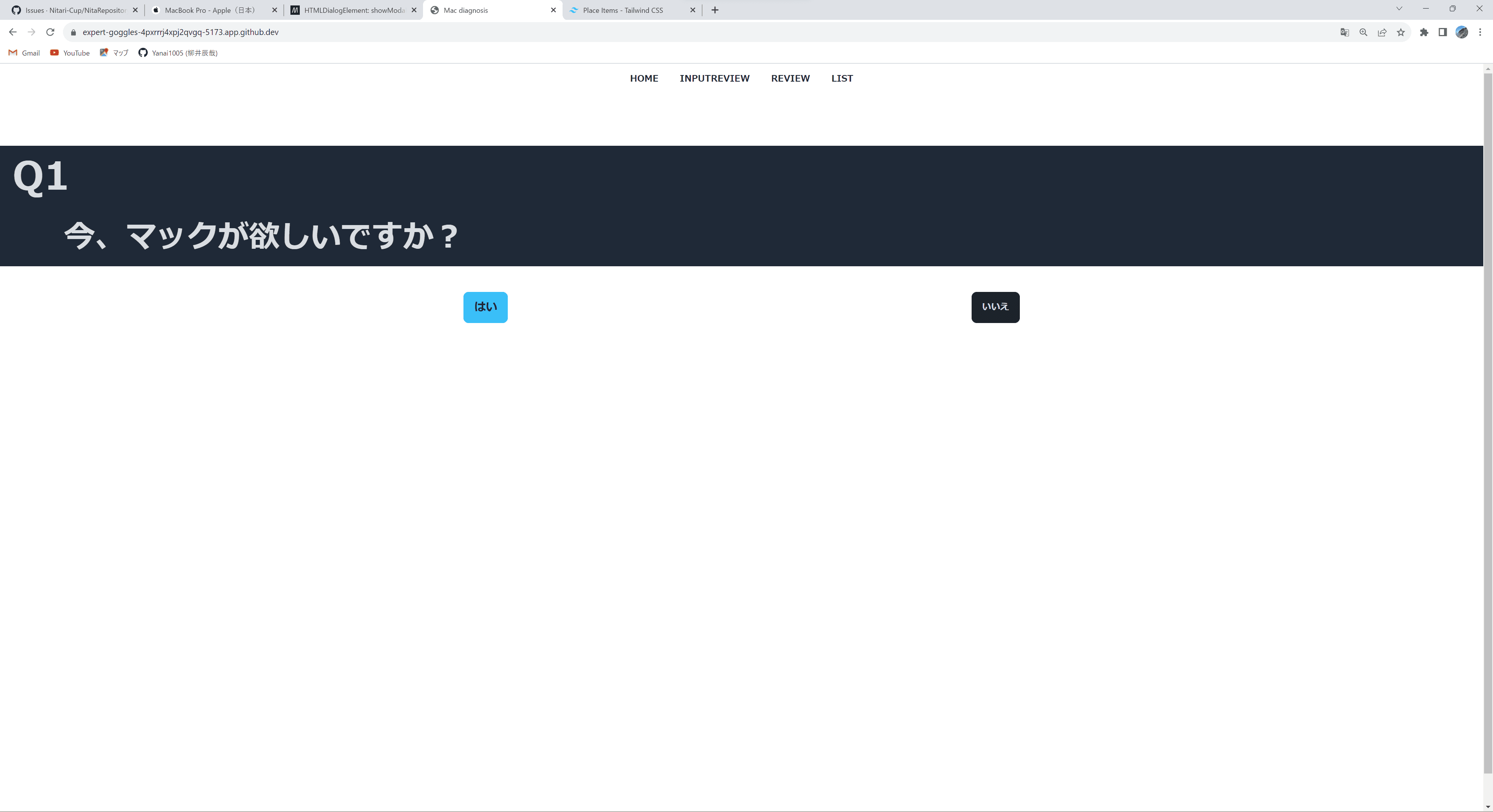Minimize the browser window
This screenshot has height=812, width=1493.
tap(1426, 9)
